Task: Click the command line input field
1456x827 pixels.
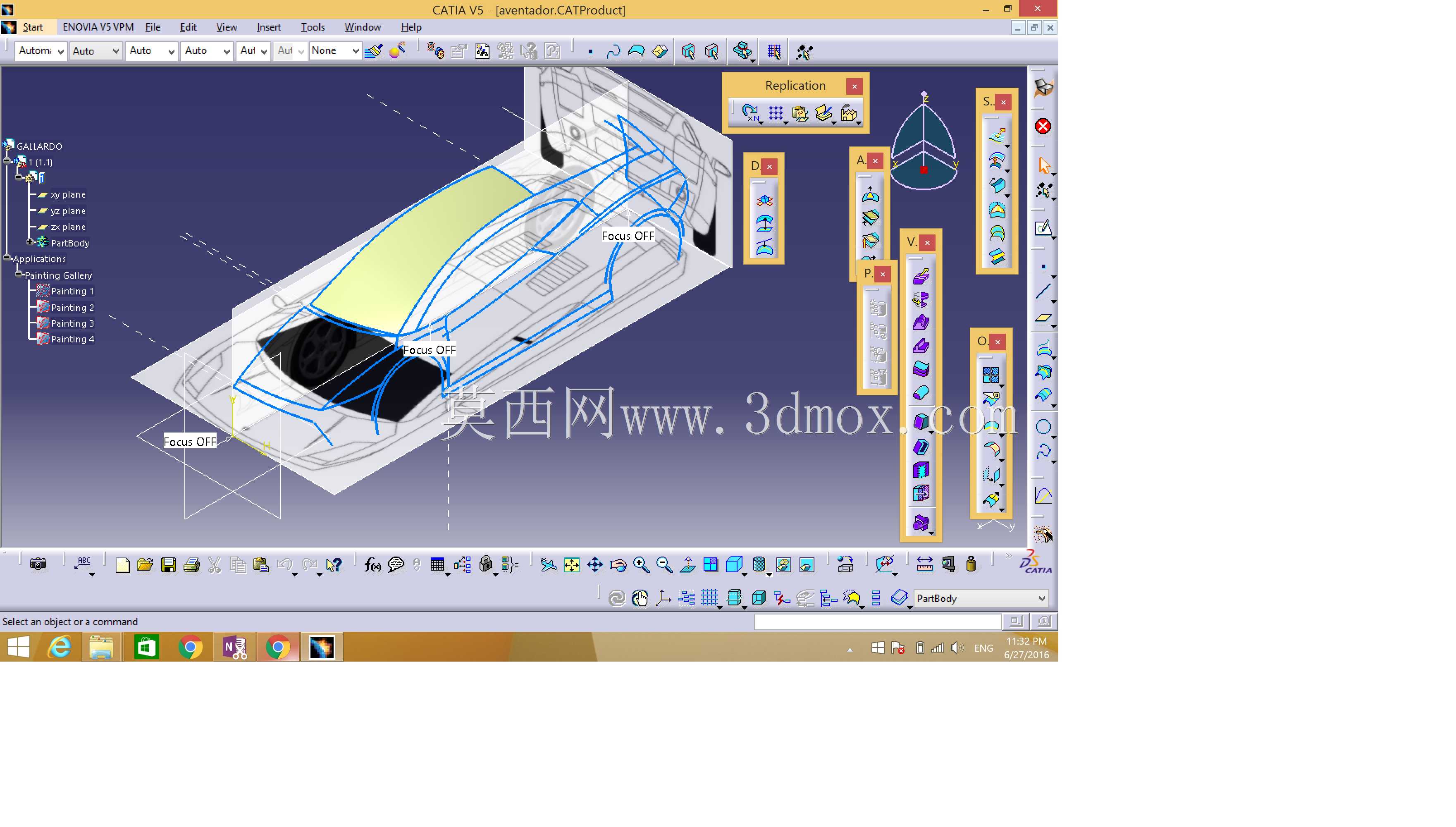Action: (877, 622)
